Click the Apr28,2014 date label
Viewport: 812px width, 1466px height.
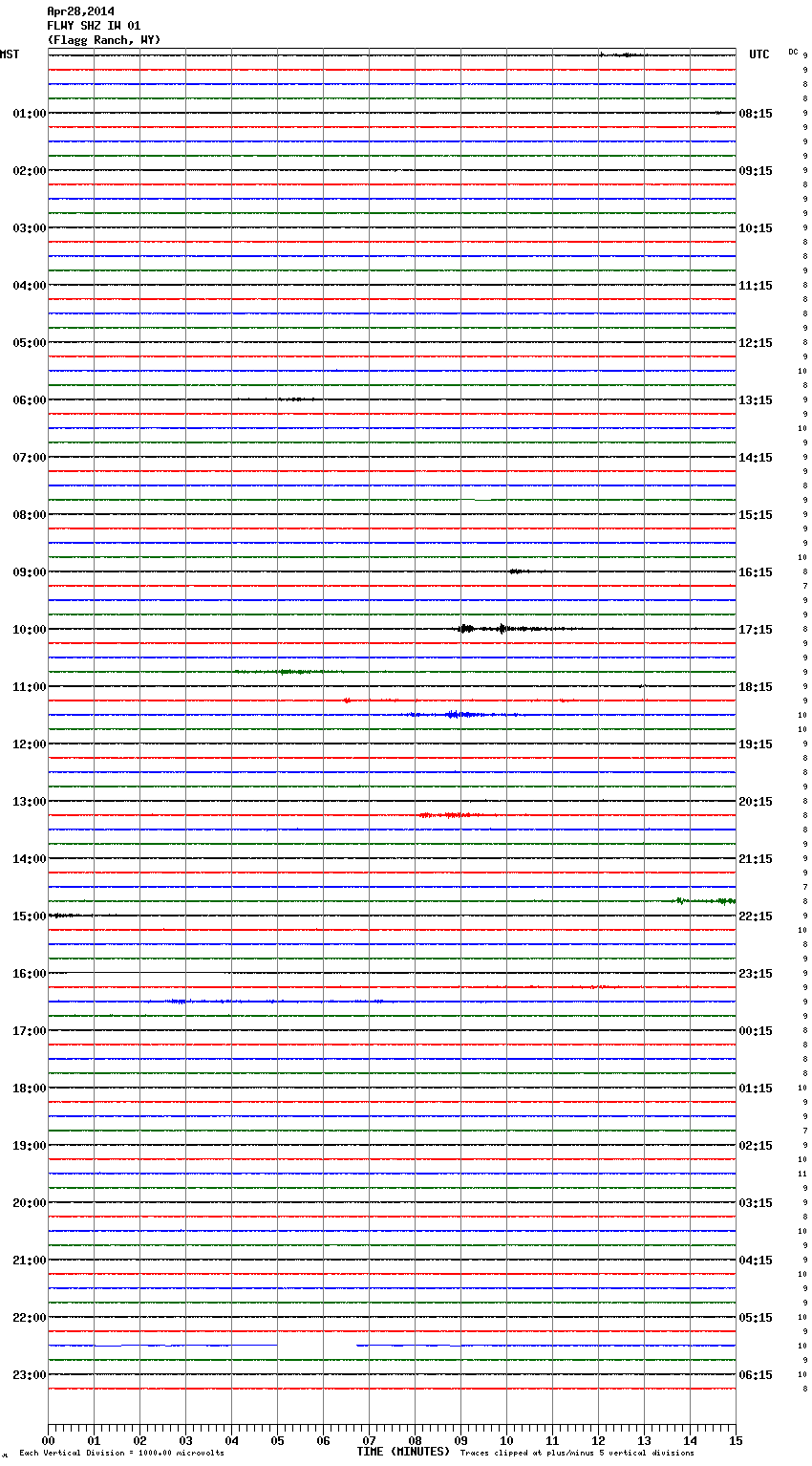click(x=80, y=11)
